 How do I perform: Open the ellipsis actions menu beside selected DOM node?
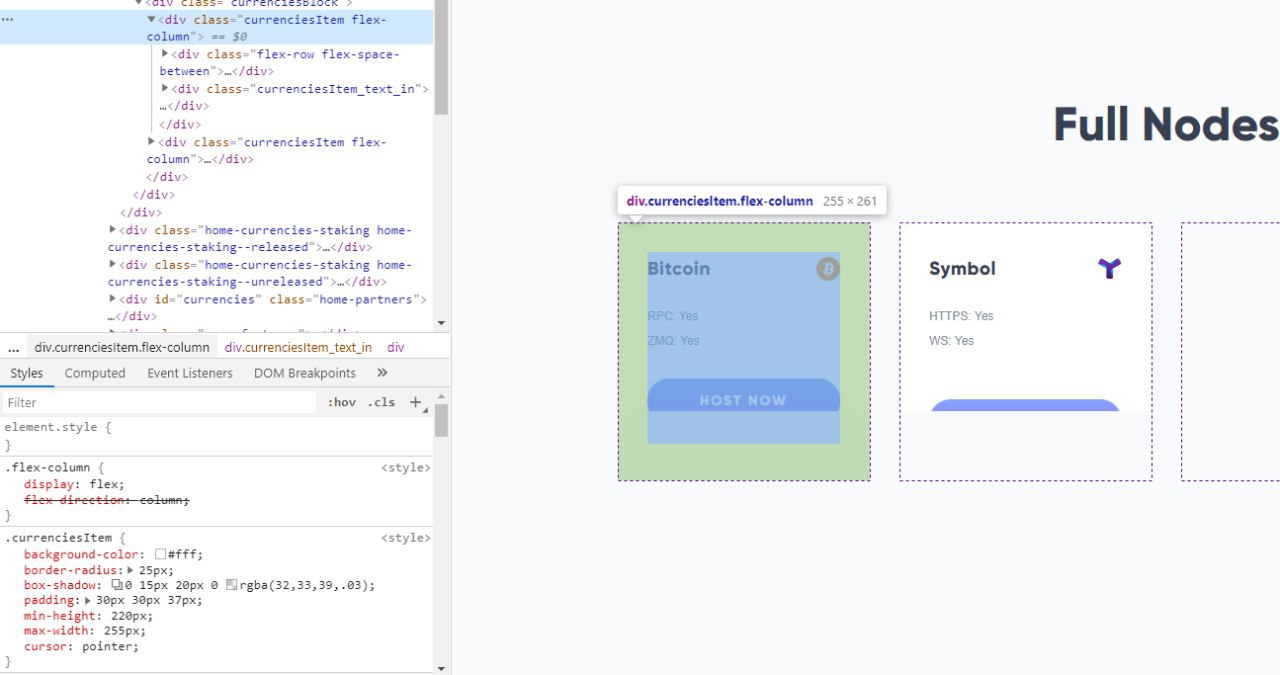pos(8,19)
